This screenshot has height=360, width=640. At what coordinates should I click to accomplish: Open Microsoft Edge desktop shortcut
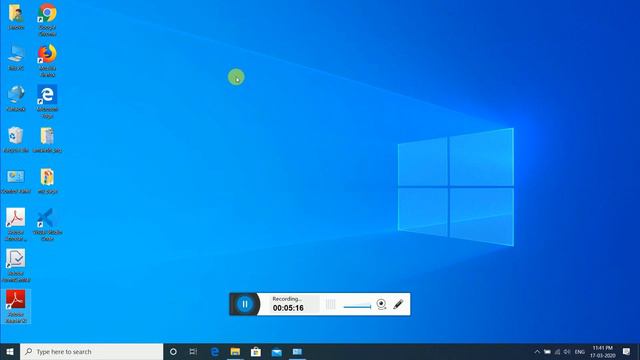[x=47, y=102]
